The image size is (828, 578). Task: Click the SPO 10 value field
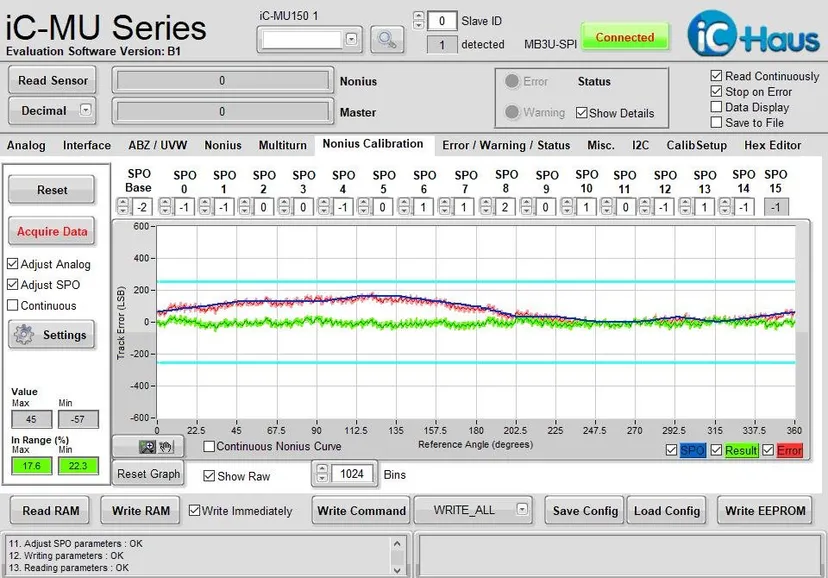pyautogui.click(x=586, y=207)
